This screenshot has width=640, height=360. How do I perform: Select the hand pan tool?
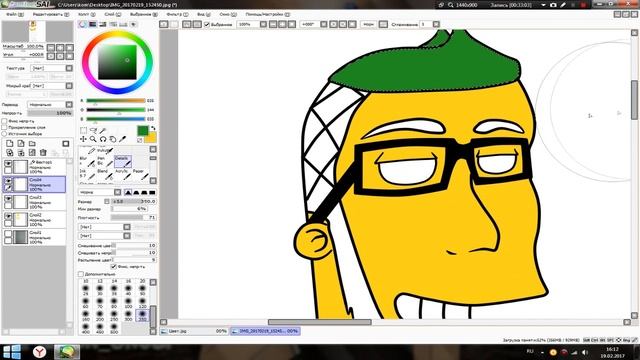click(113, 139)
